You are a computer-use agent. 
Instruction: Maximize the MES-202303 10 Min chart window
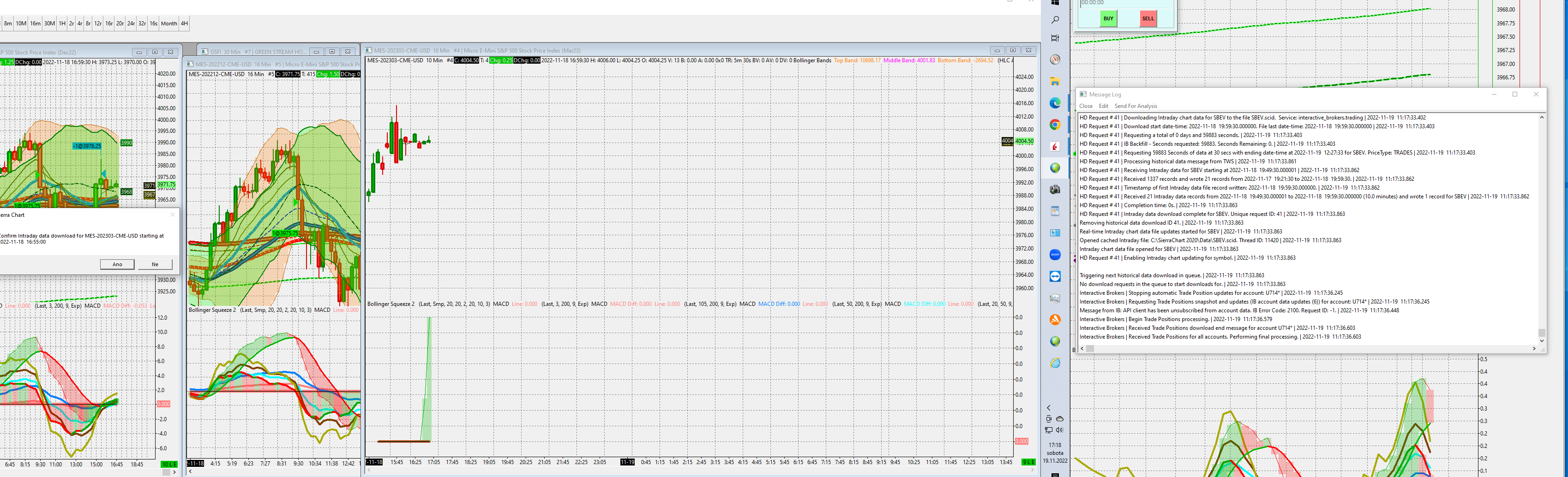[1013, 50]
